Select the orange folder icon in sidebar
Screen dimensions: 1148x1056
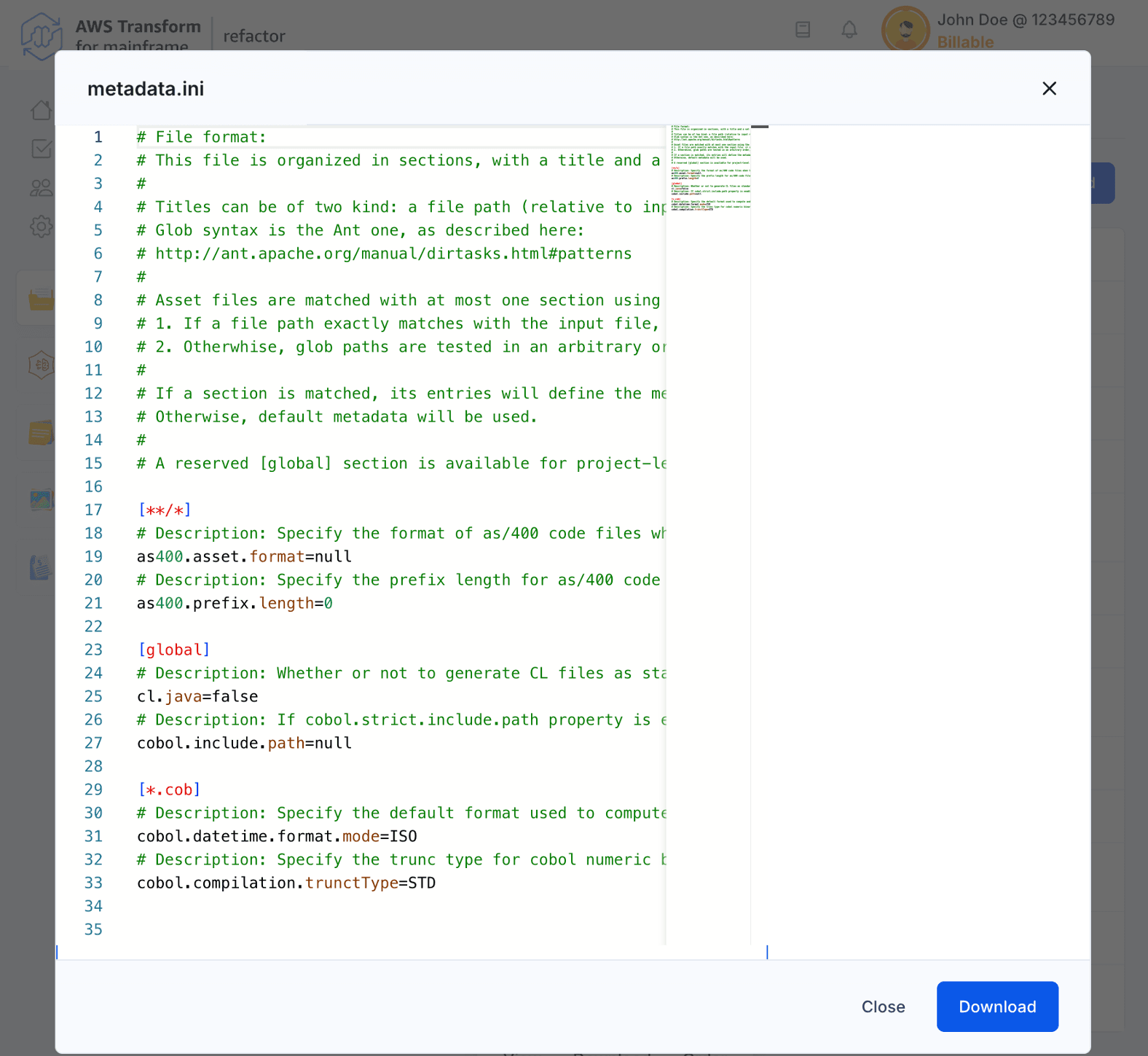pos(42,299)
